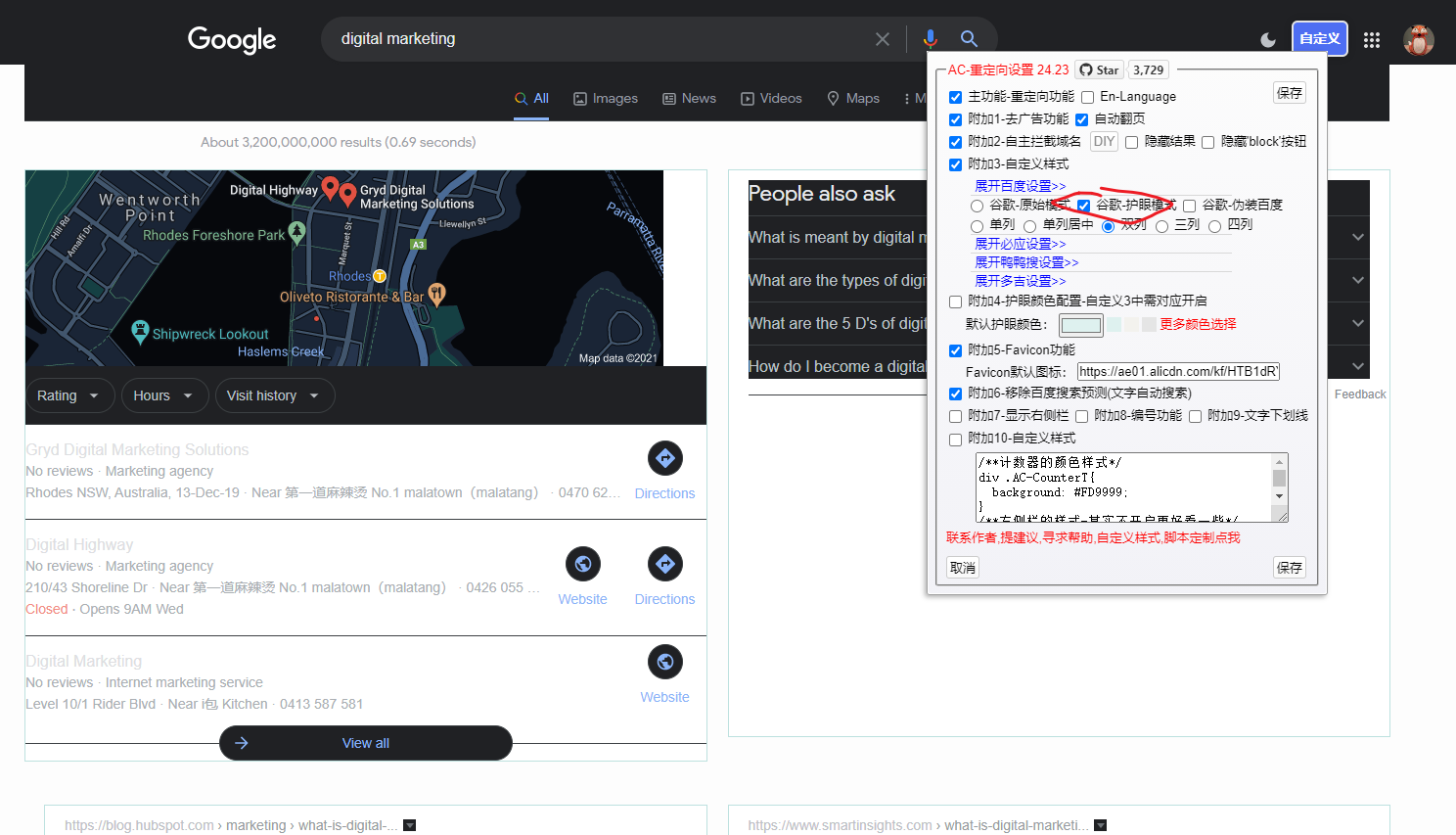The width and height of the screenshot is (1456, 835).
Task: Click the Favicon default URL input field
Action: [1178, 371]
